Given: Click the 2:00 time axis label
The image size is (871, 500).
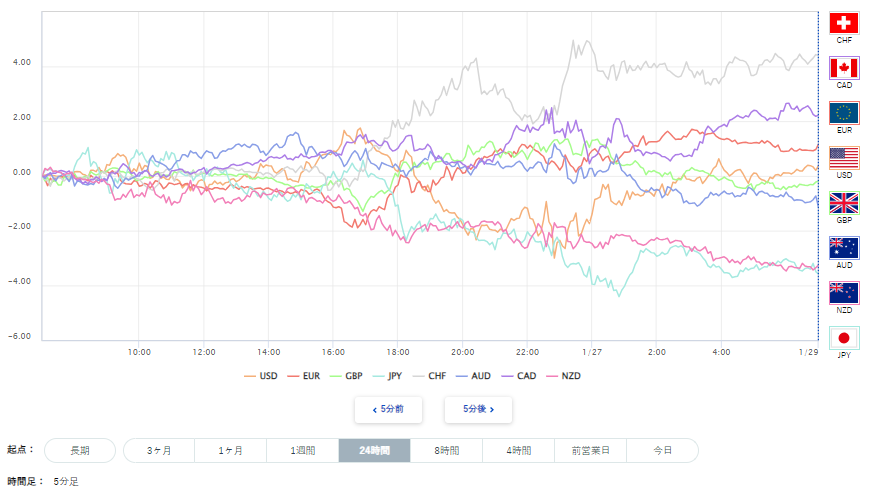Looking at the screenshot, I should tap(657, 352).
